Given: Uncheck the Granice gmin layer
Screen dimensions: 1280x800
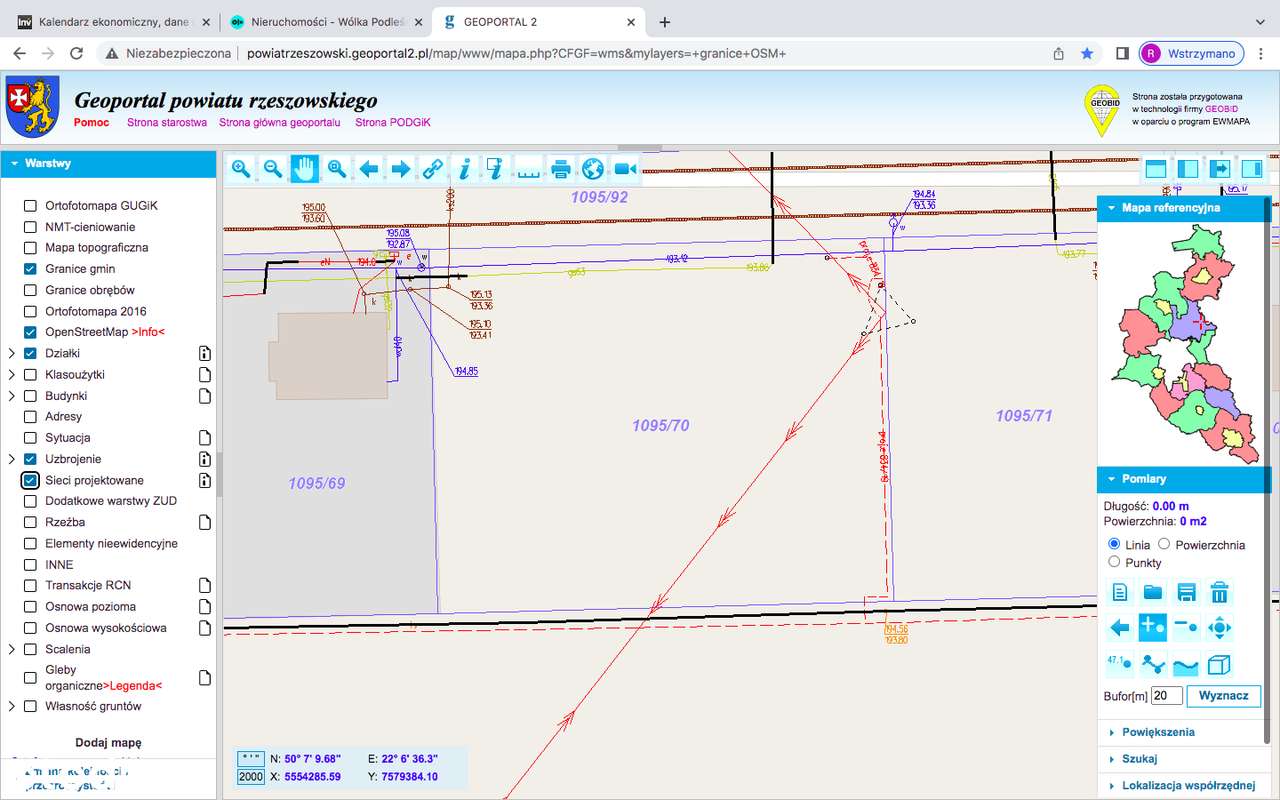Looking at the screenshot, I should tap(30, 269).
